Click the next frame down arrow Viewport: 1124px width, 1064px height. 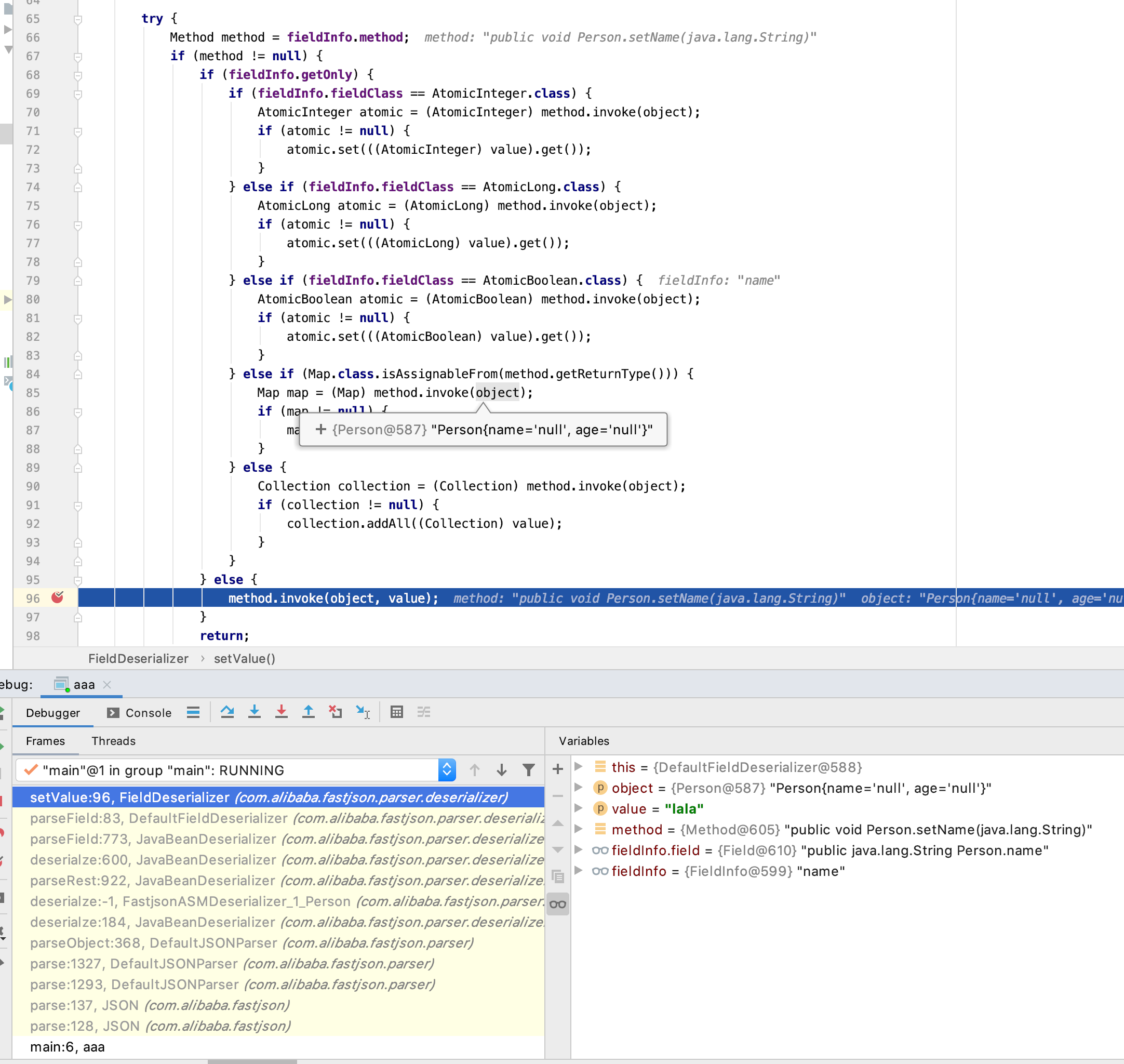click(502, 769)
